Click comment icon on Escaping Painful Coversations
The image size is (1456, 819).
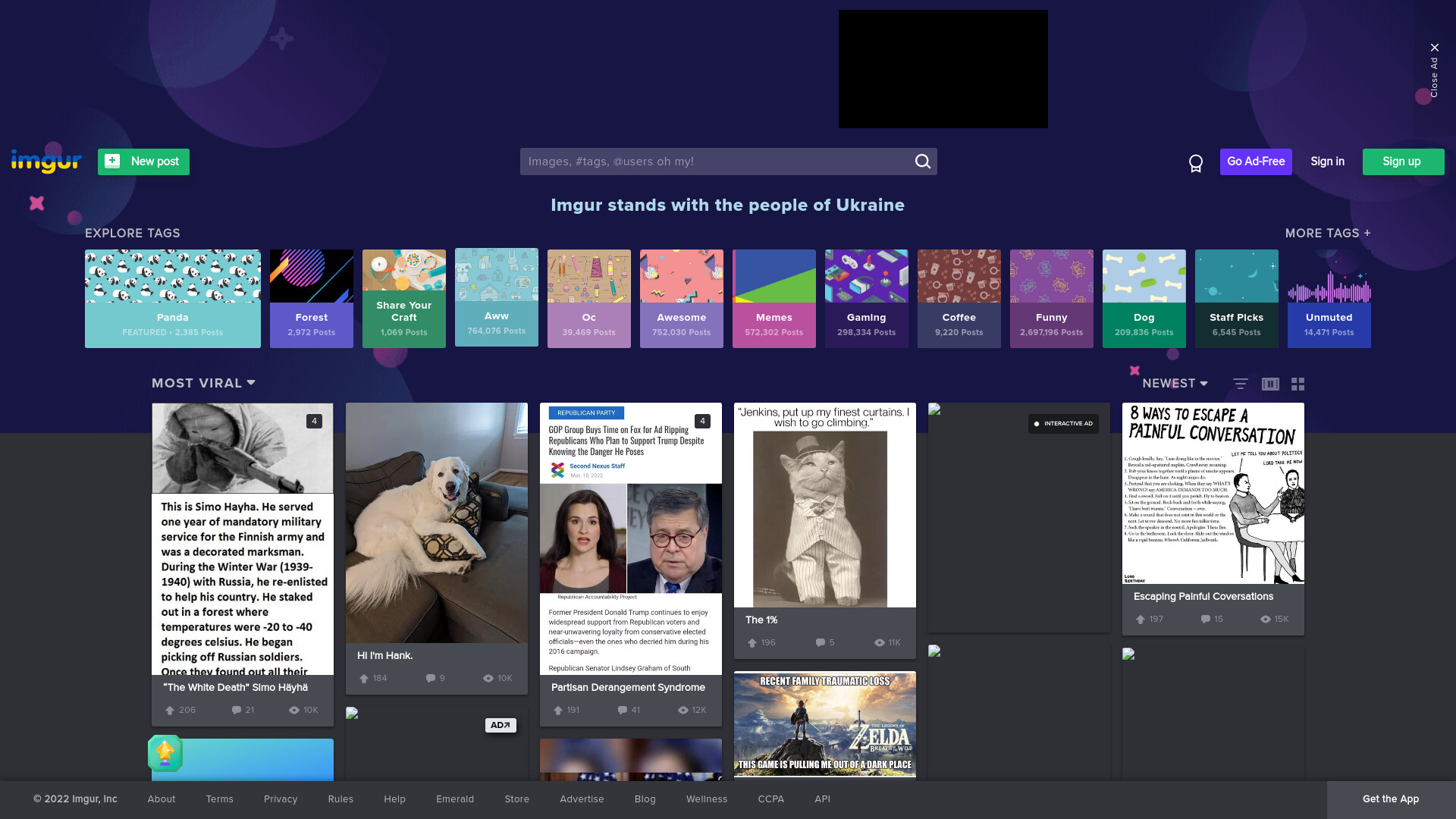pos(1206,620)
